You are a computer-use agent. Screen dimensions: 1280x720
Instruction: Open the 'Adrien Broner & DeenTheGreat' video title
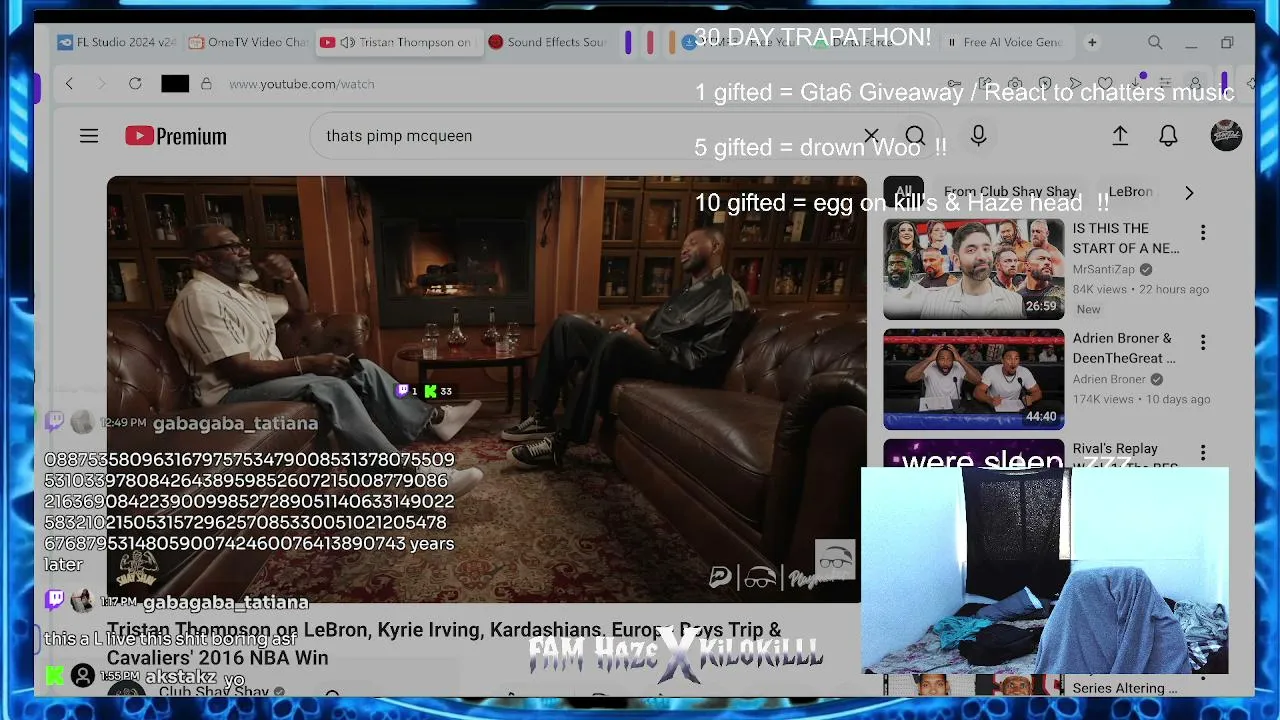pyautogui.click(x=1124, y=348)
